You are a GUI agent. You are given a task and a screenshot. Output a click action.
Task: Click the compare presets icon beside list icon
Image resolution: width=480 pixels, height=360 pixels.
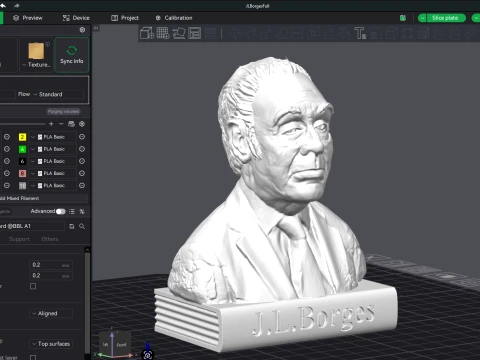(82, 212)
